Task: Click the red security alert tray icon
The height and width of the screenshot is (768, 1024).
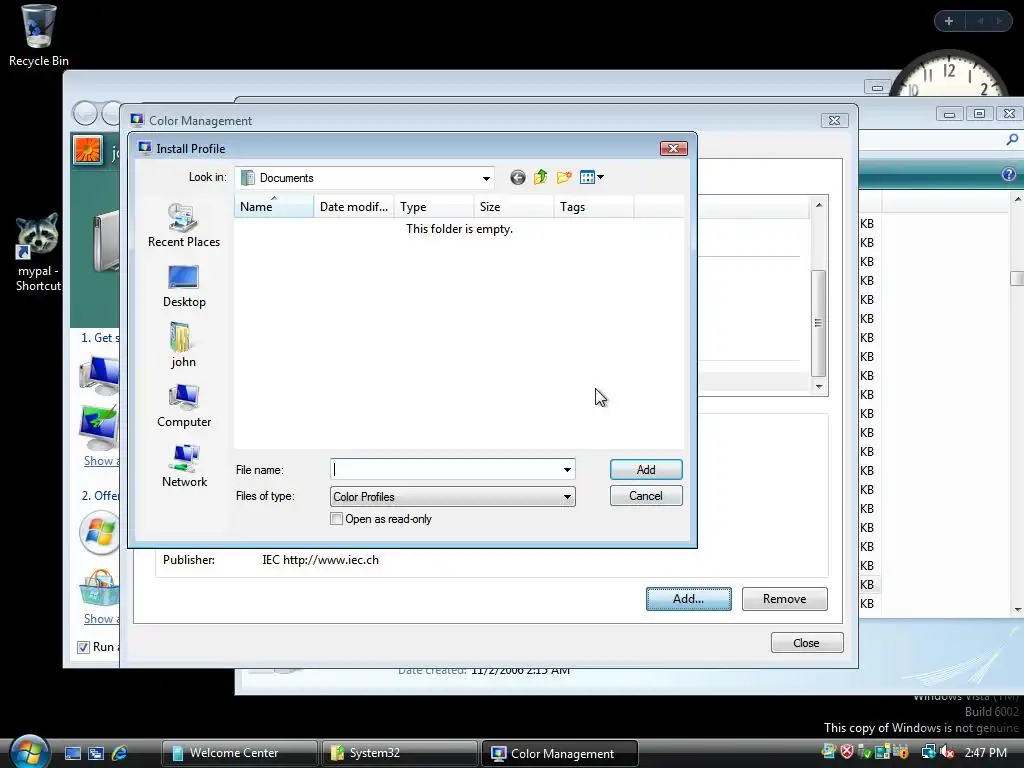Action: (x=847, y=752)
